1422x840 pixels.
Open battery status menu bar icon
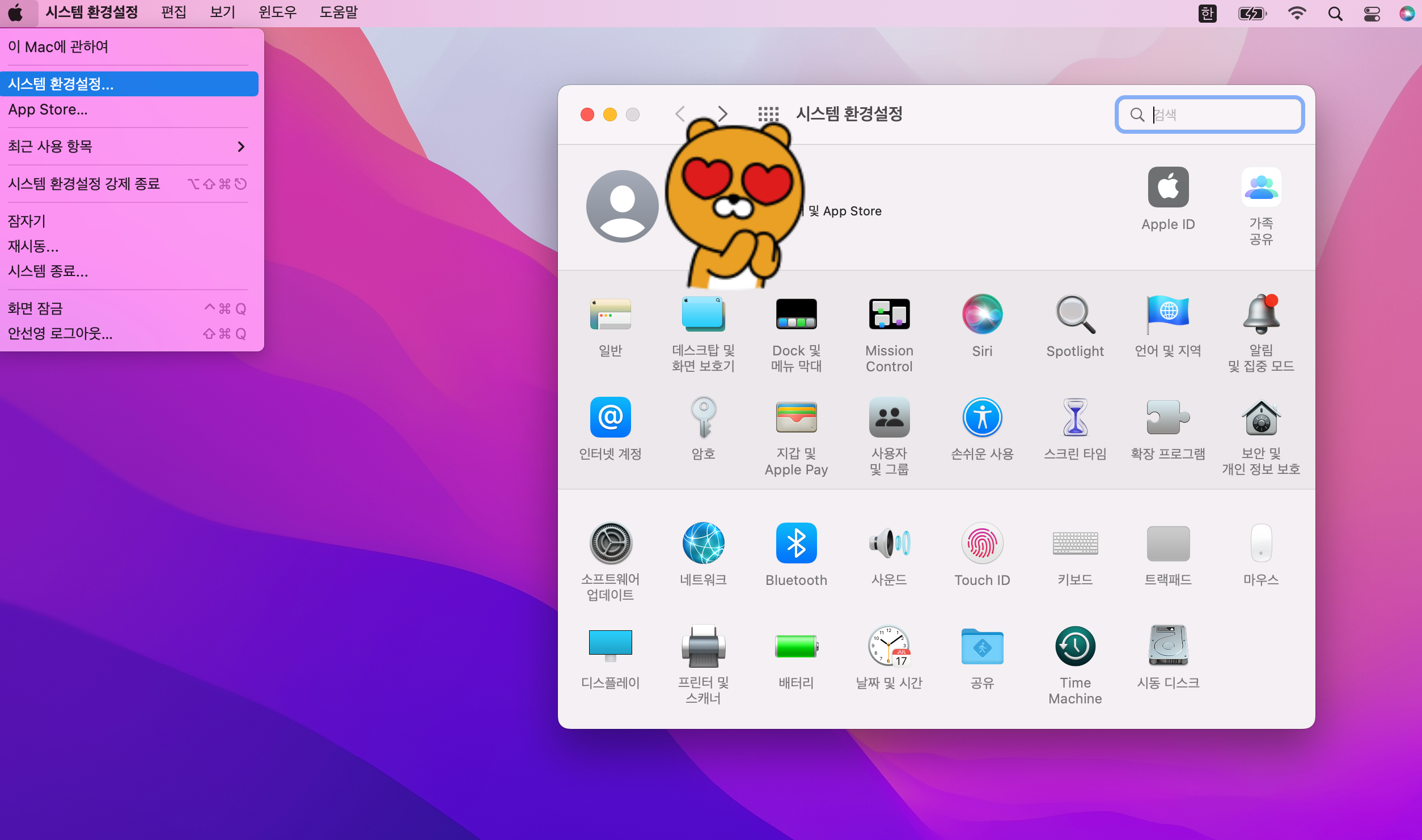coord(1252,13)
